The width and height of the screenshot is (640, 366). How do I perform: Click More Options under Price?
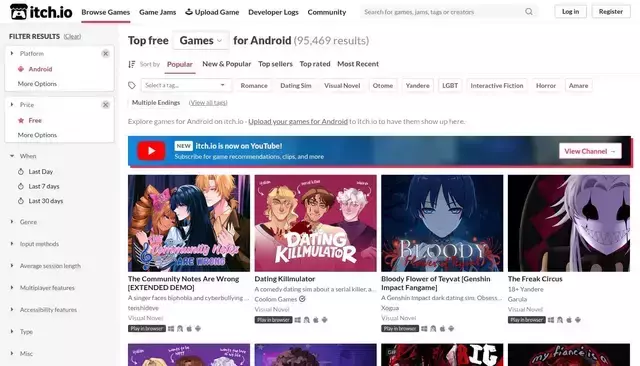pos(37,135)
